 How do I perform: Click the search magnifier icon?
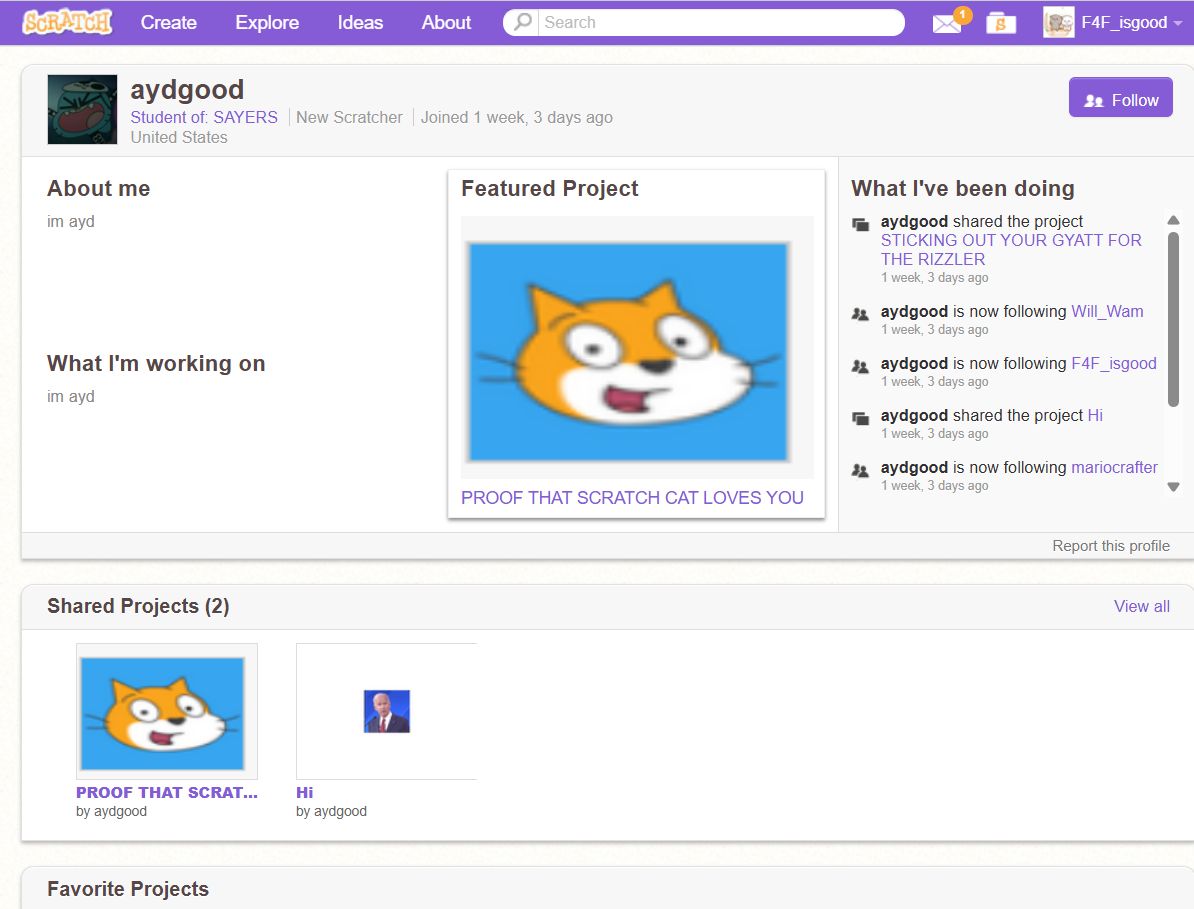[522, 22]
